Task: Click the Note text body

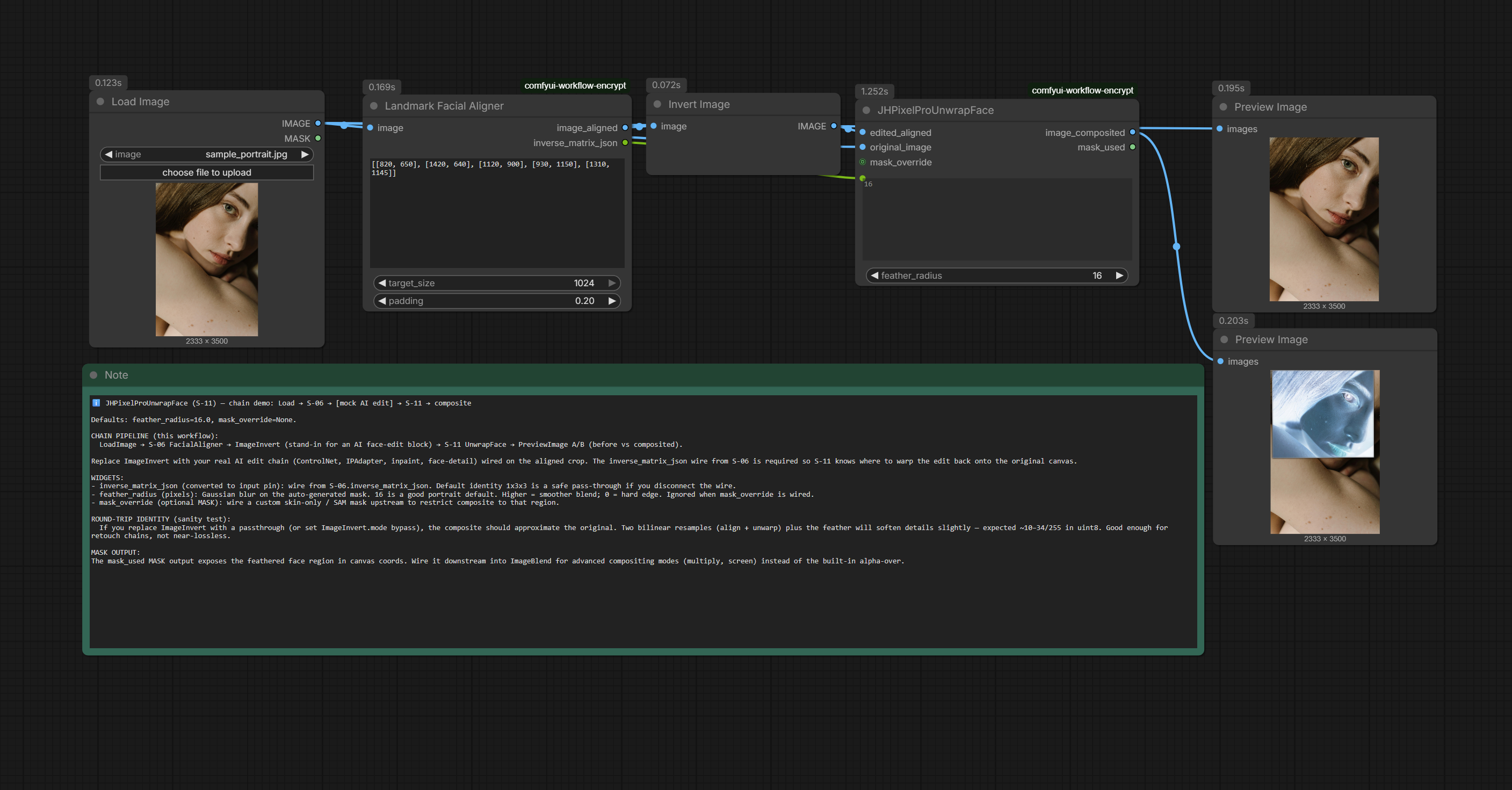Action: click(x=643, y=522)
